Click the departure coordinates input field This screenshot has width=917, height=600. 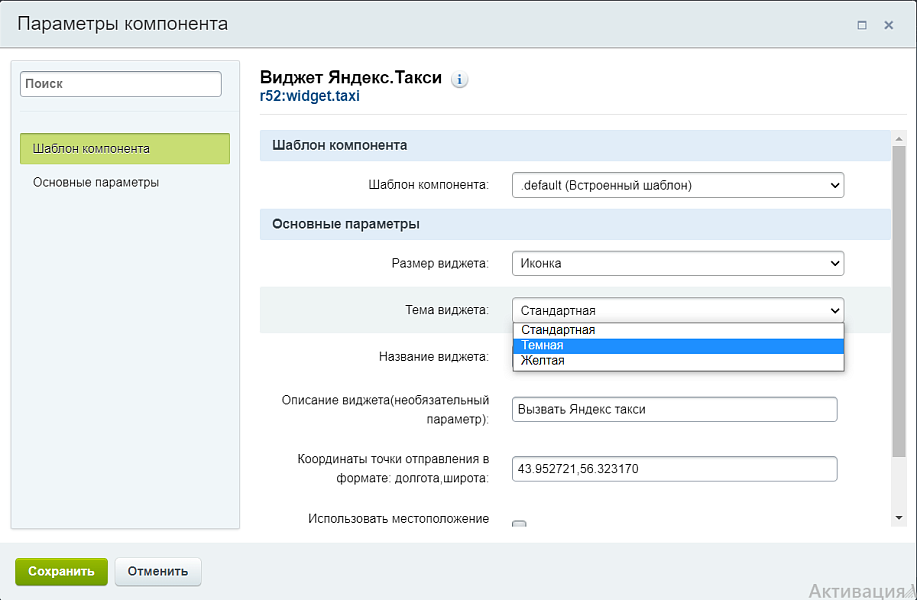pyautogui.click(x=674, y=469)
